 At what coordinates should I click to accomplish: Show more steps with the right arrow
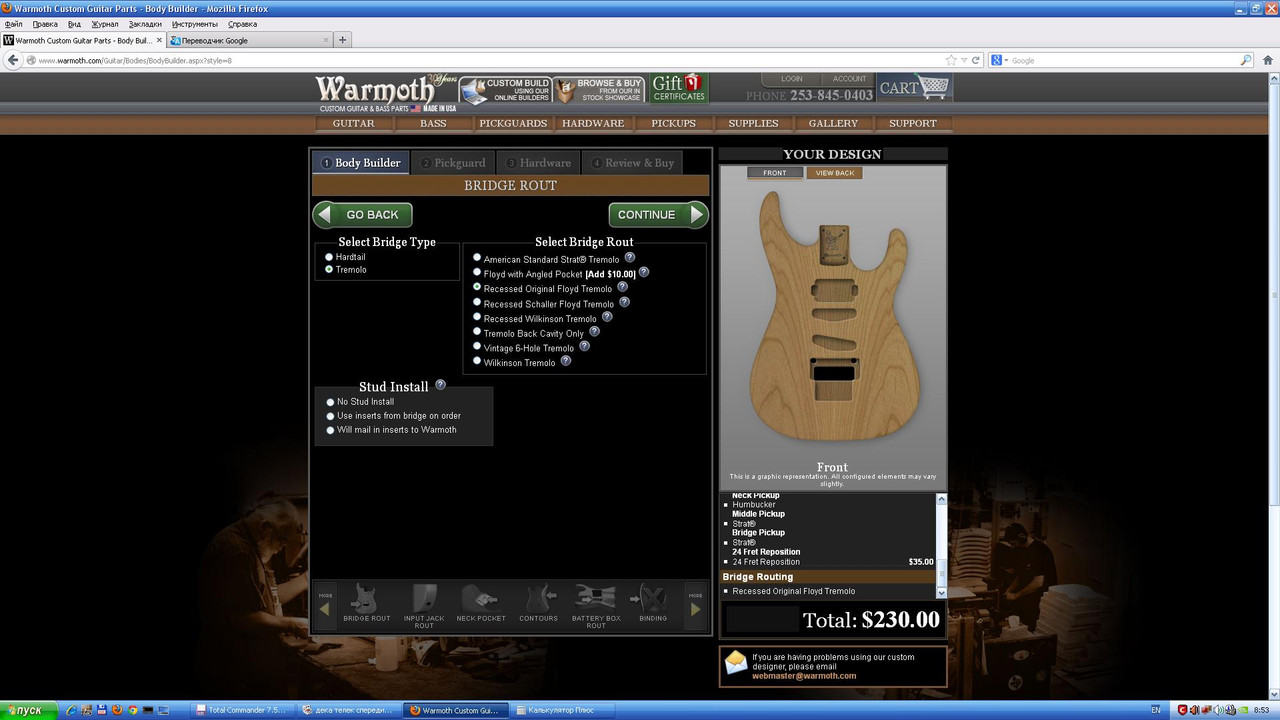(x=697, y=607)
